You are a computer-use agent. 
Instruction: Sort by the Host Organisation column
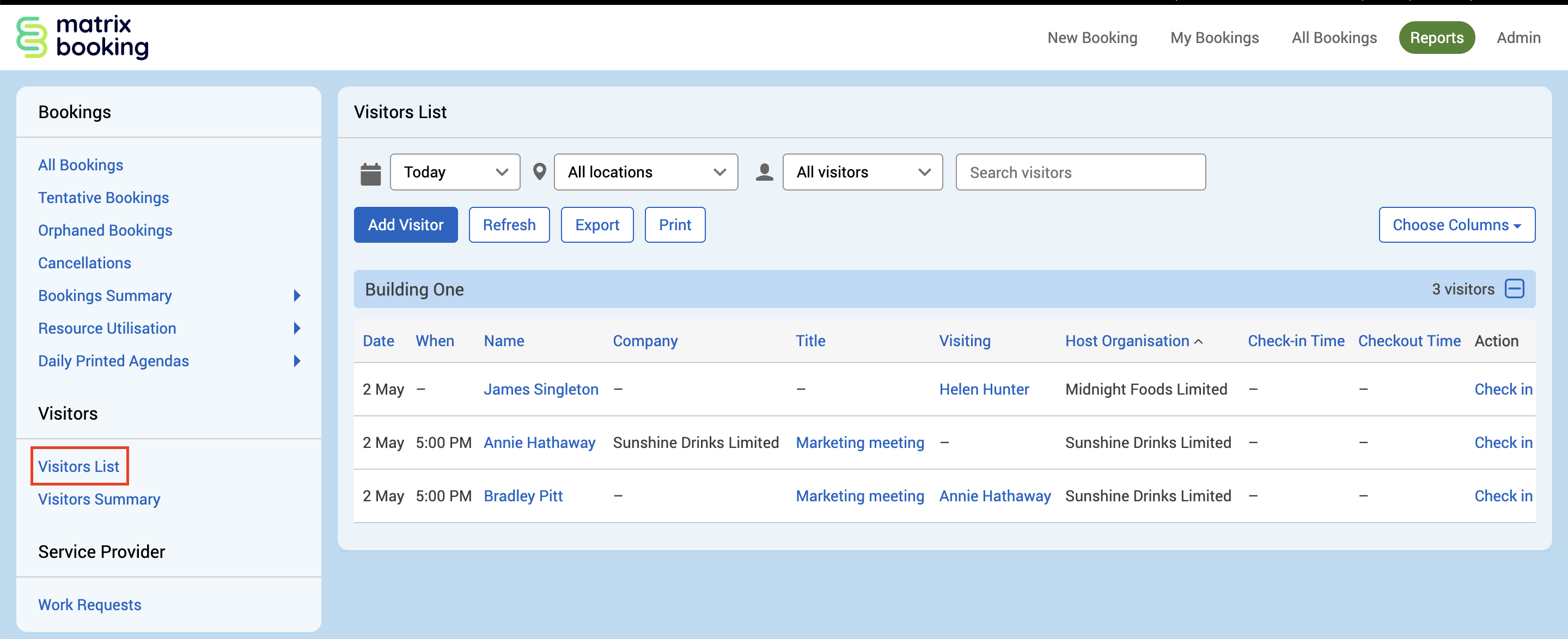coord(1127,341)
